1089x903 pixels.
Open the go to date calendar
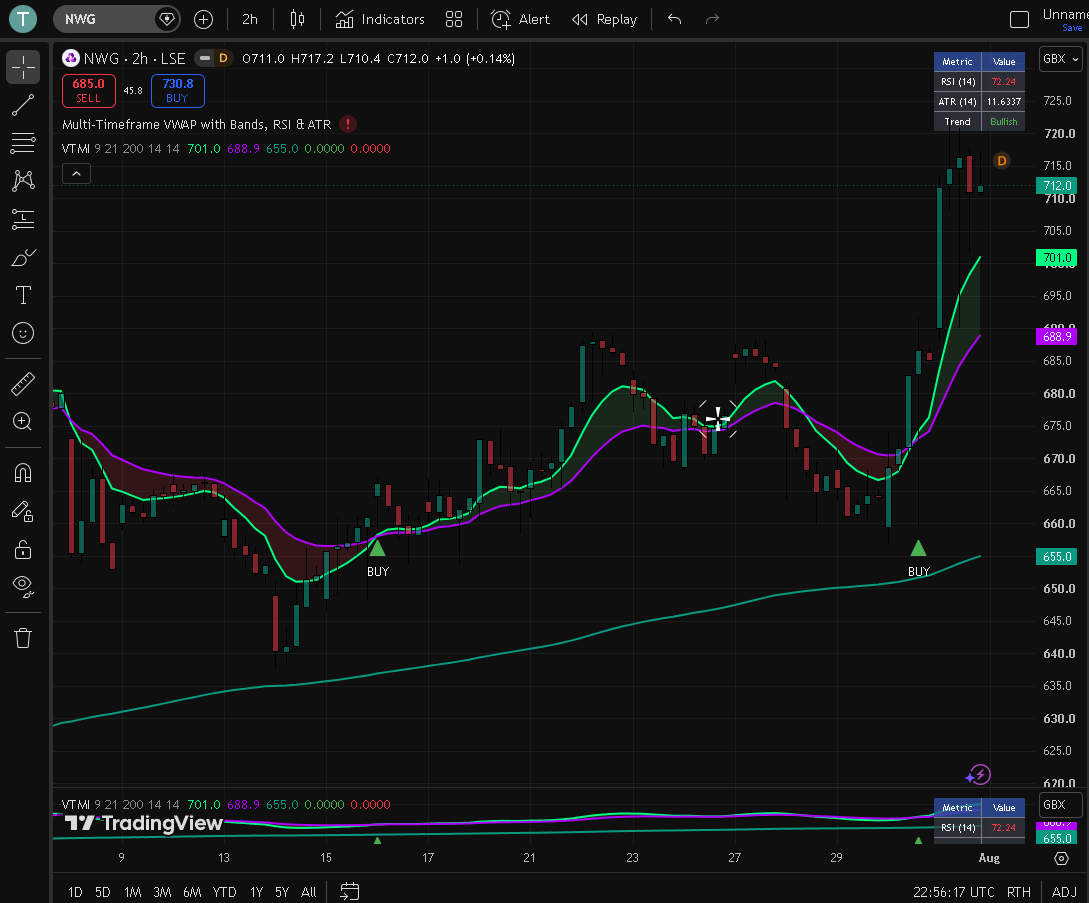point(349,892)
